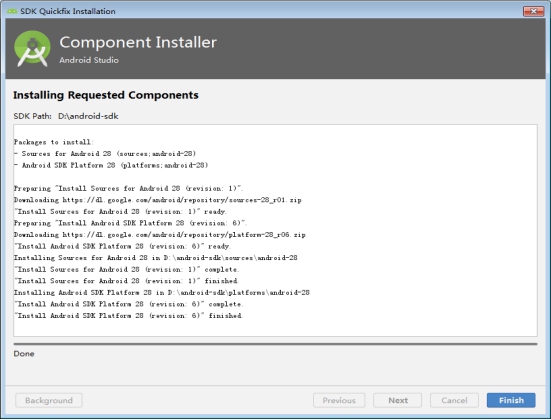Click the Finish button
Screen dimensions: 551x420
tap(511, 400)
